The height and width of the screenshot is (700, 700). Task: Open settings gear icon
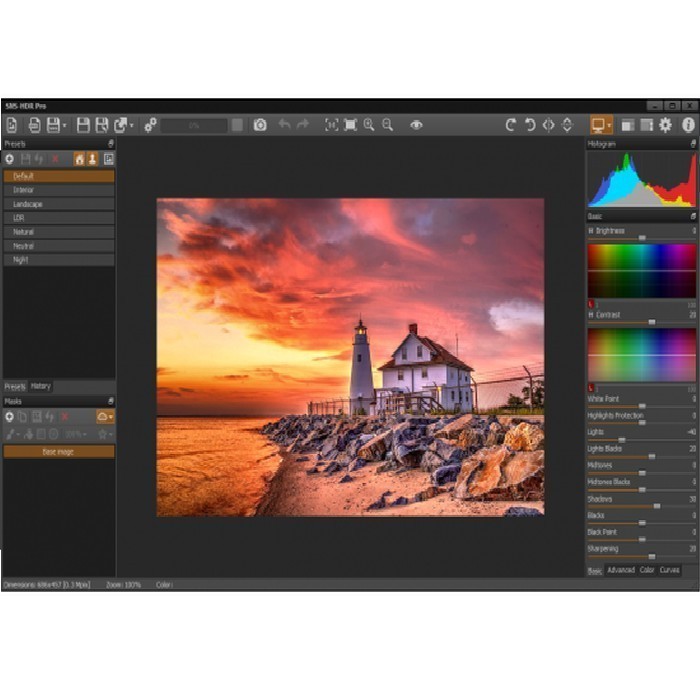(665, 125)
